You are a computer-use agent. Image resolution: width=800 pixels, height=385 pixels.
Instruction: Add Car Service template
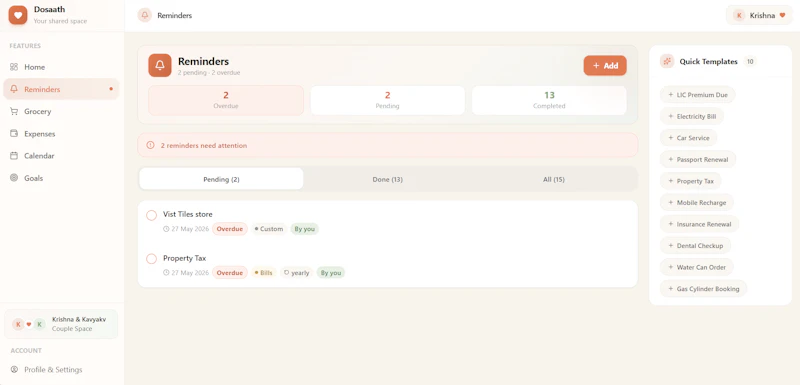click(x=689, y=138)
